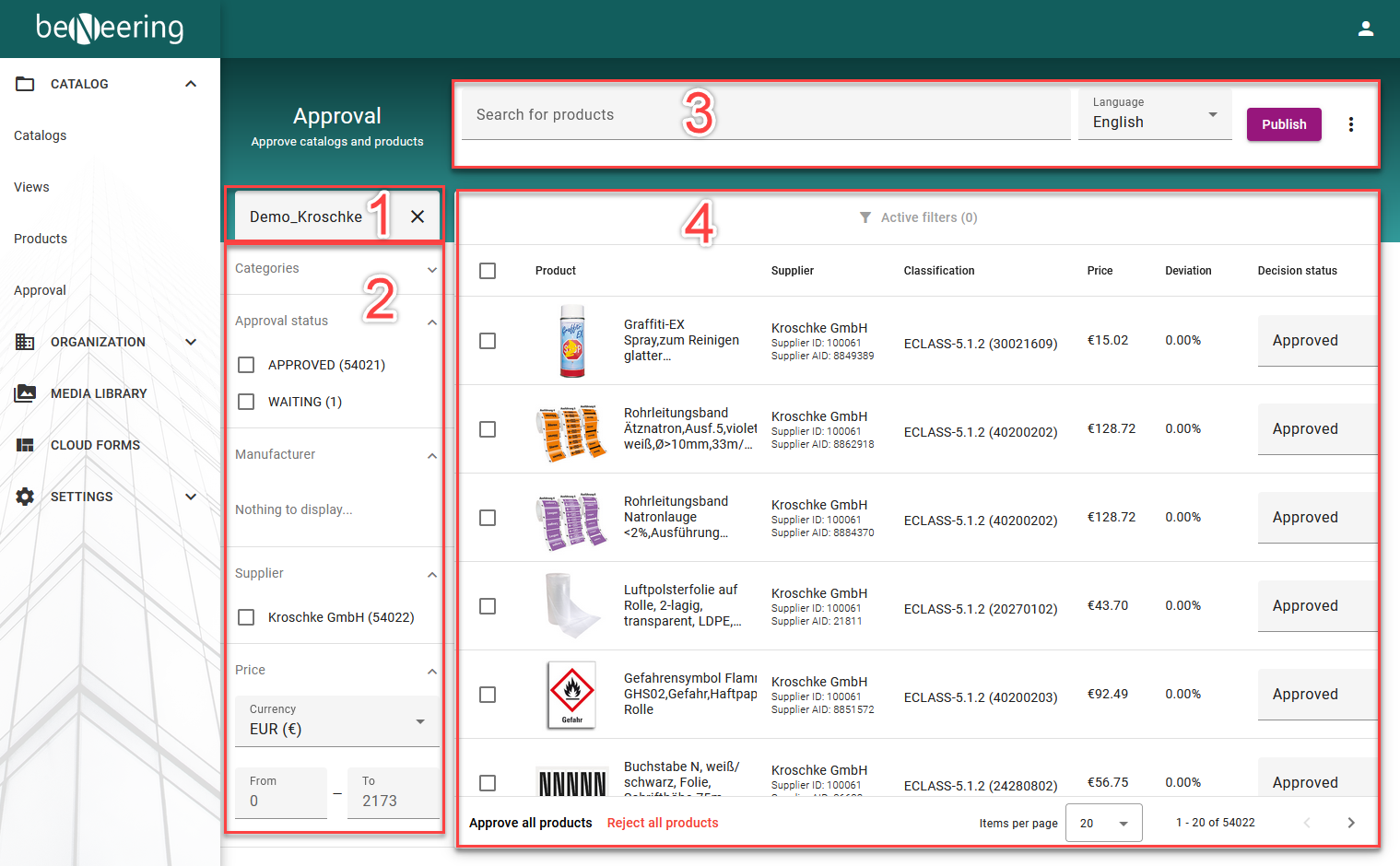Viewport: 1400px width, 866px height.
Task: Open Luftpolsterfolie roll thumbnail
Action: tap(572, 606)
